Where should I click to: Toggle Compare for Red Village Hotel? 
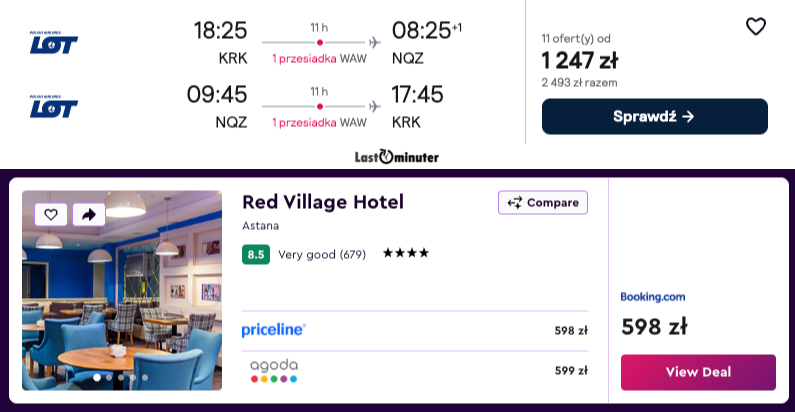(543, 202)
